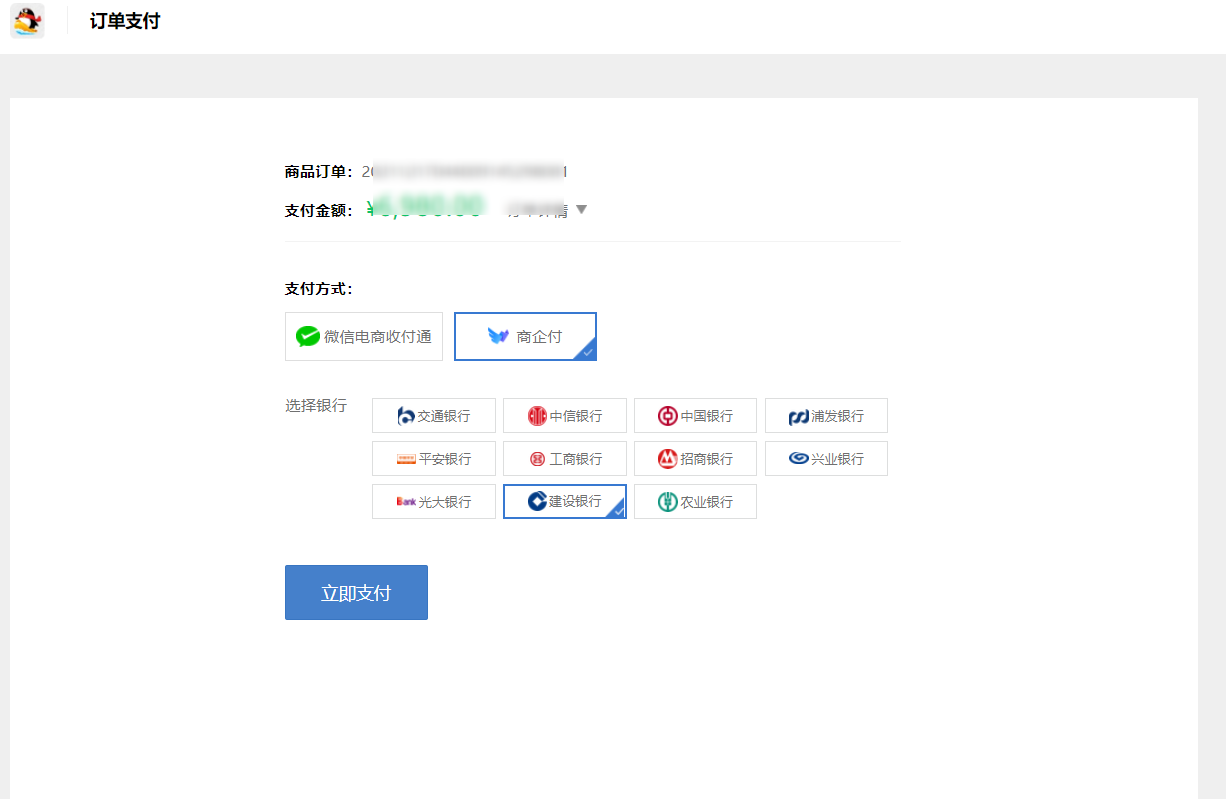Click the 选择银行 label
The height and width of the screenshot is (799, 1226).
[316, 405]
